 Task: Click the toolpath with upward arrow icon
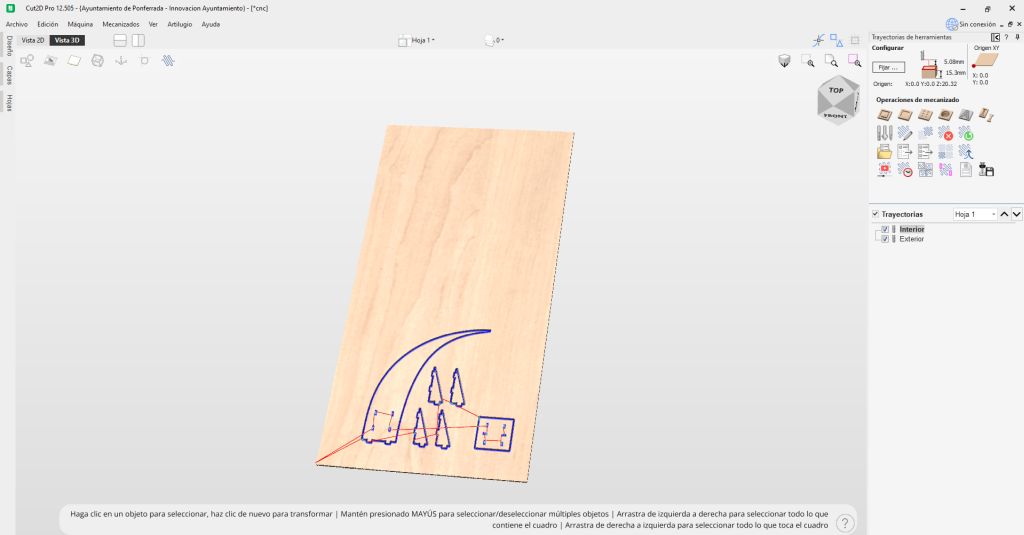click(966, 152)
